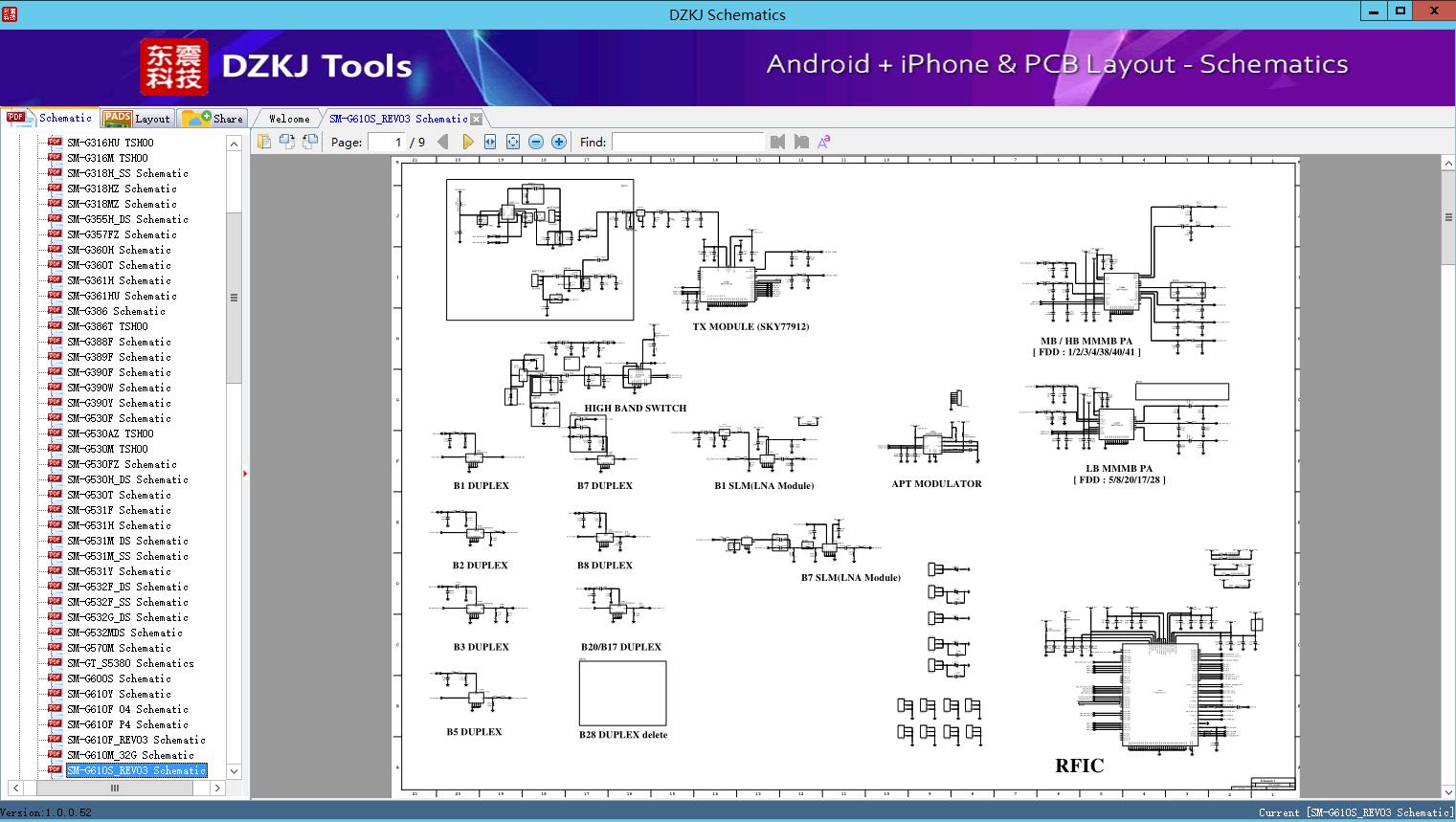Select SM-G388F Schematic in the tree
The image size is (1456, 822).
[x=119, y=342]
